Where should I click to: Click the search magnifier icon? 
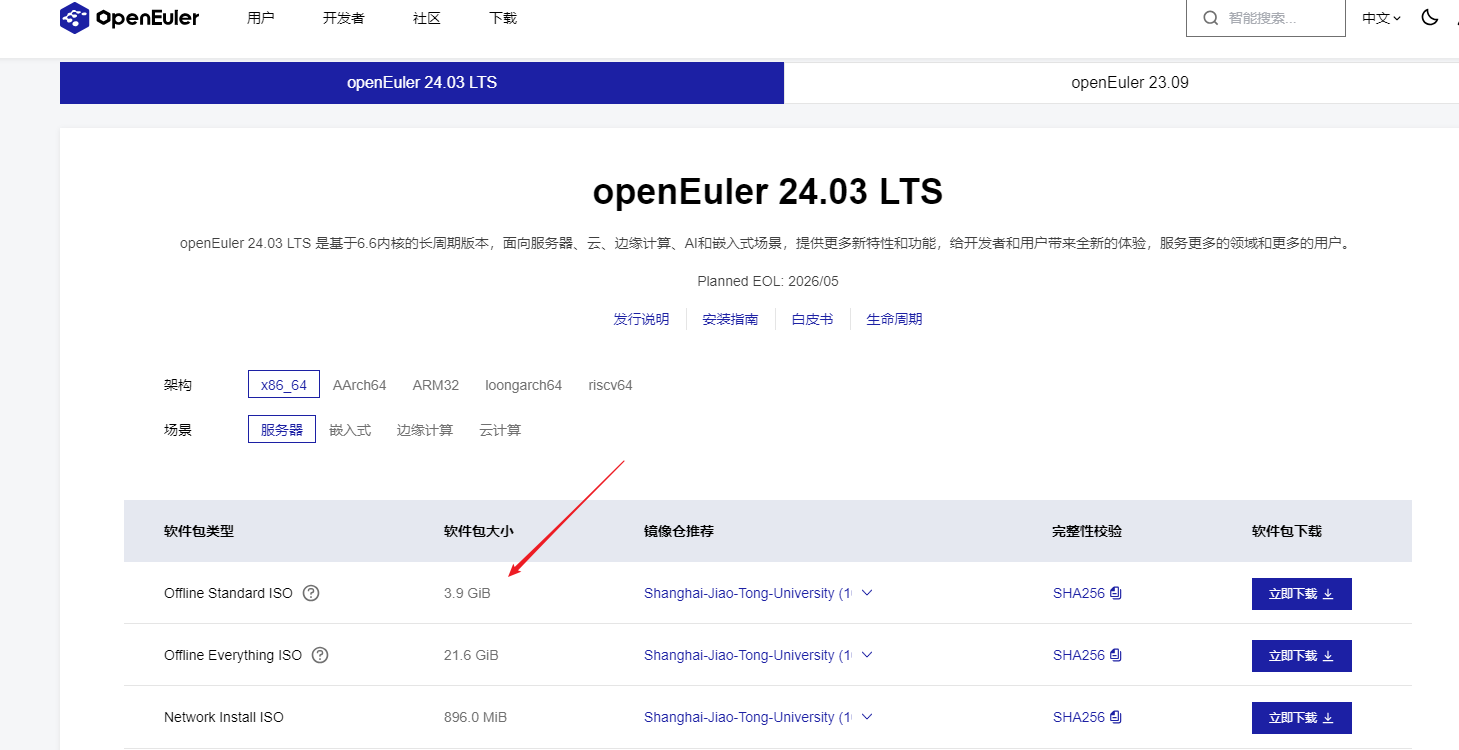pyautogui.click(x=1211, y=18)
